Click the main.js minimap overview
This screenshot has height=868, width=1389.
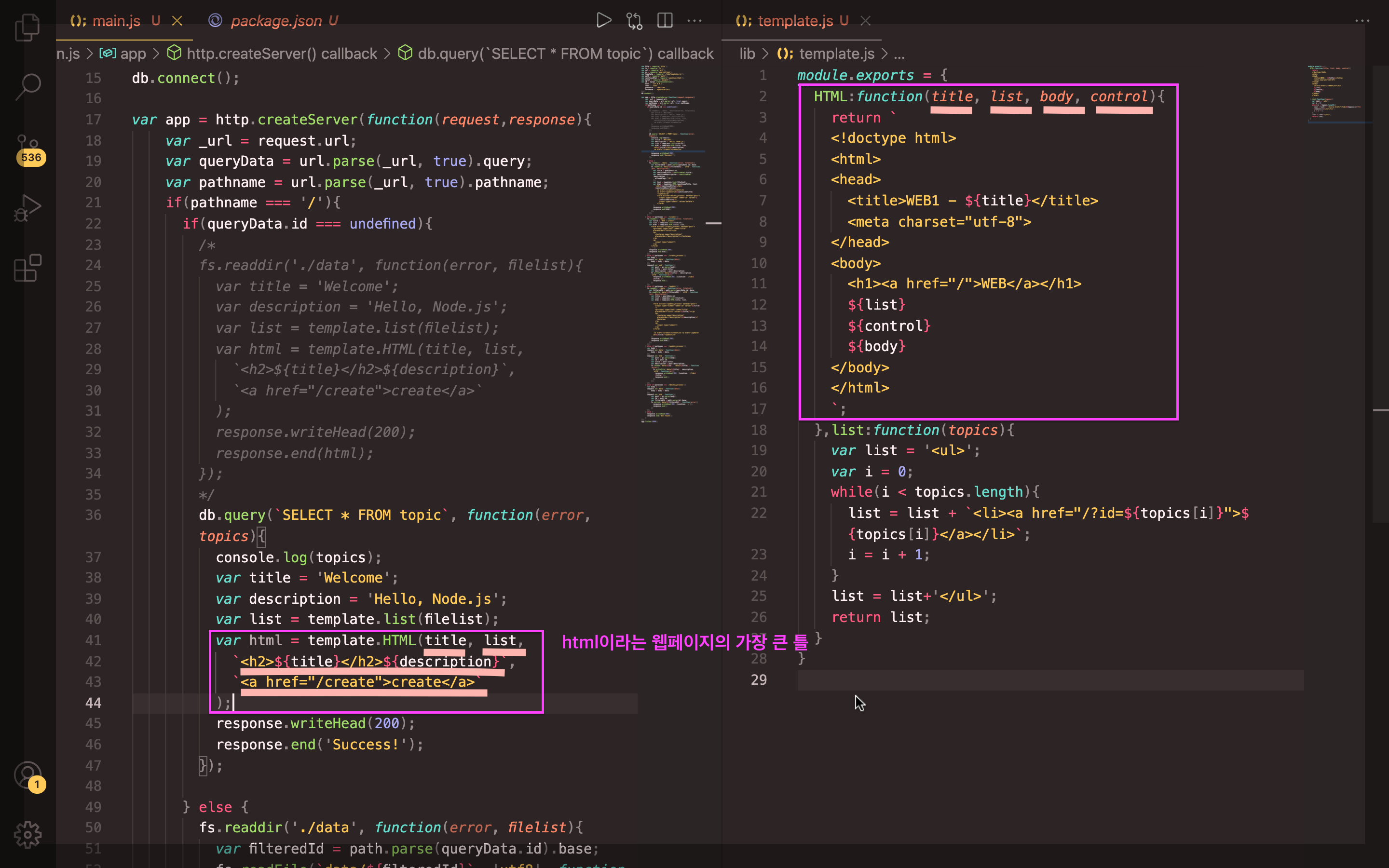tap(671, 241)
